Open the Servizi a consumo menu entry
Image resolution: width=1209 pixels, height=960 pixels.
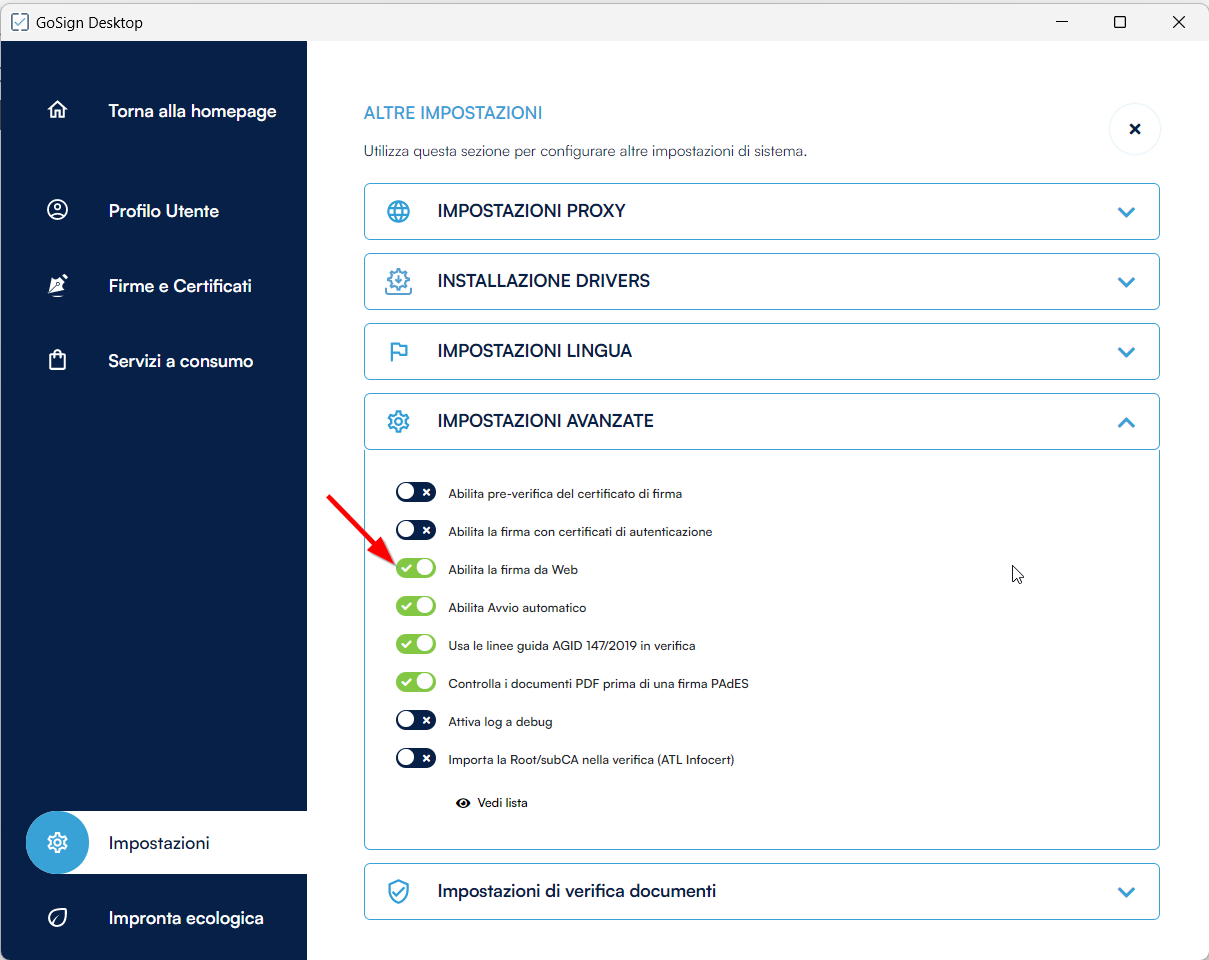point(180,361)
